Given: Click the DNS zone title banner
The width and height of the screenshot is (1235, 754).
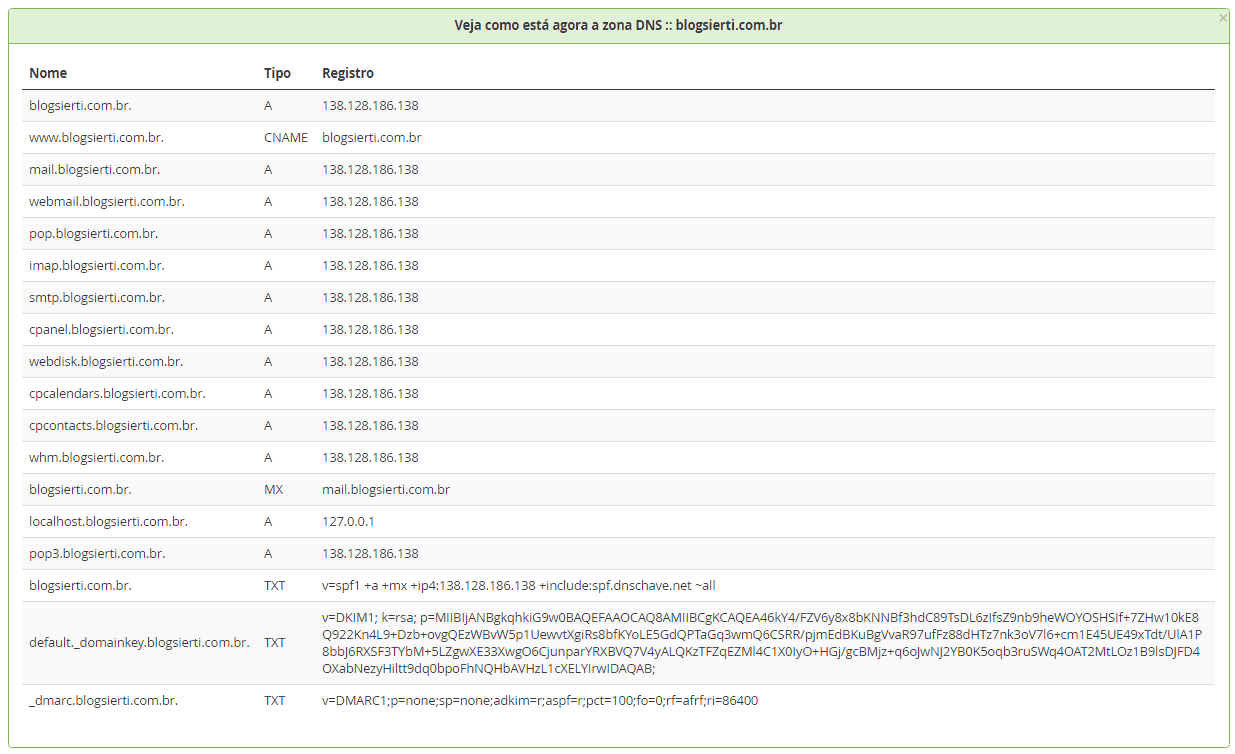Looking at the screenshot, I should pos(618,25).
